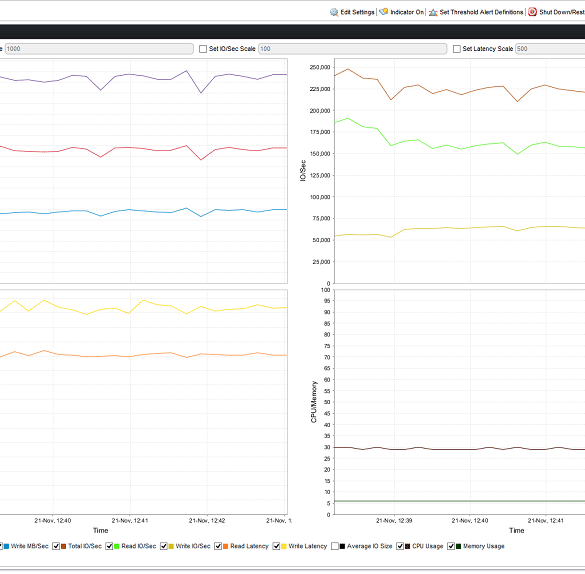
Task: Uncheck the Write IO/Sec legend checkbox
Action: [x=164, y=547]
